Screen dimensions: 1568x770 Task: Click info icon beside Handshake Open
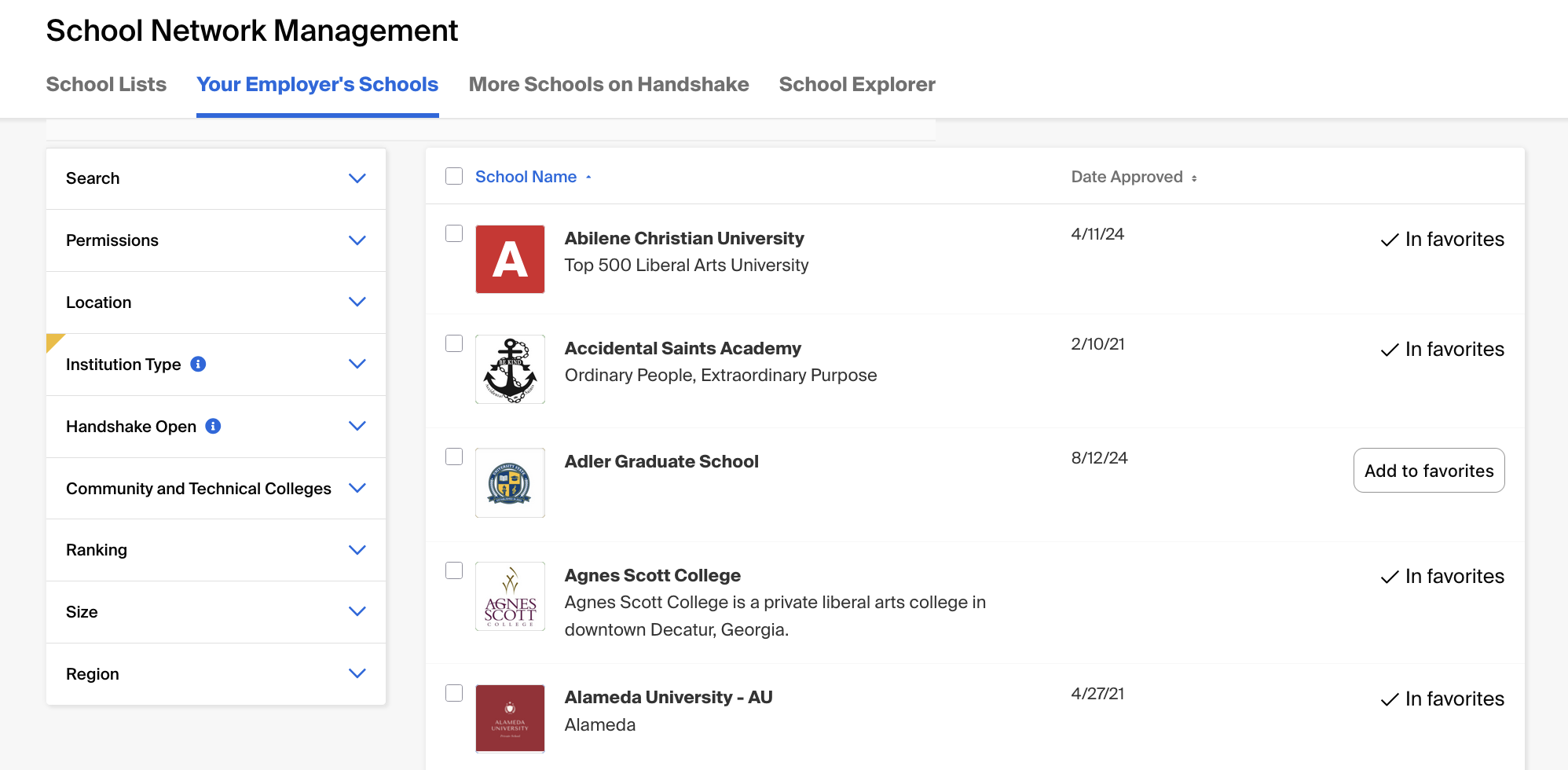(x=213, y=426)
